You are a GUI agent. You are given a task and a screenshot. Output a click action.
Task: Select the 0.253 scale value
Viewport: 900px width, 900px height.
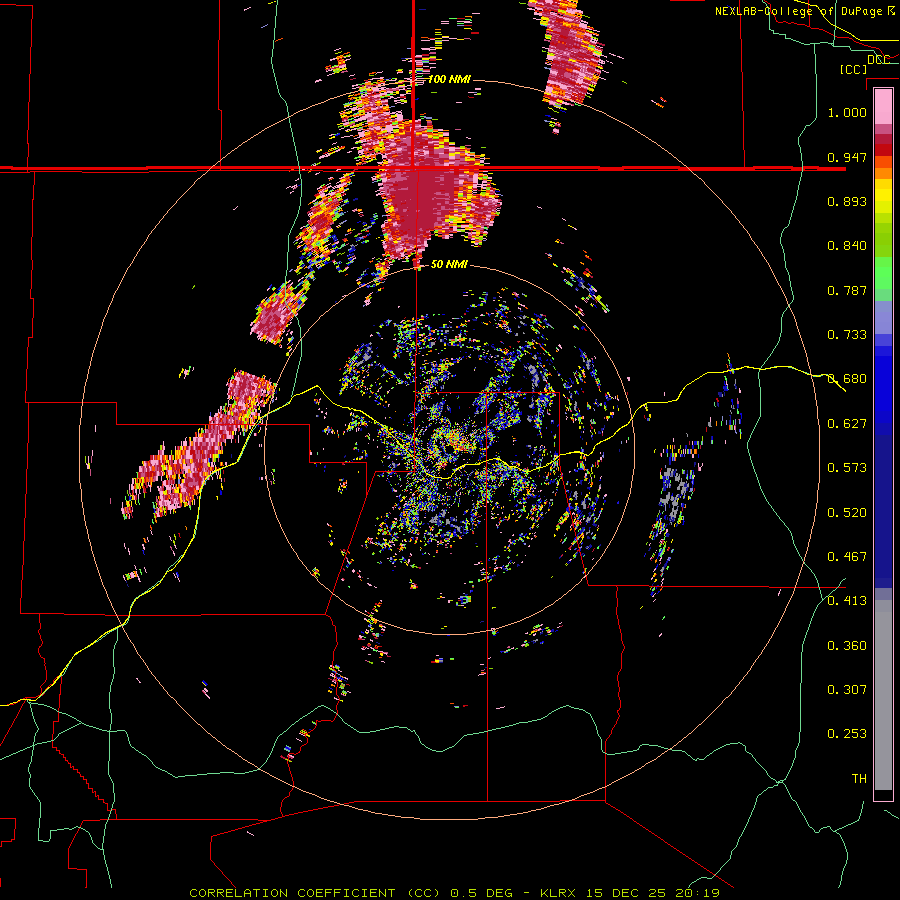coord(847,734)
